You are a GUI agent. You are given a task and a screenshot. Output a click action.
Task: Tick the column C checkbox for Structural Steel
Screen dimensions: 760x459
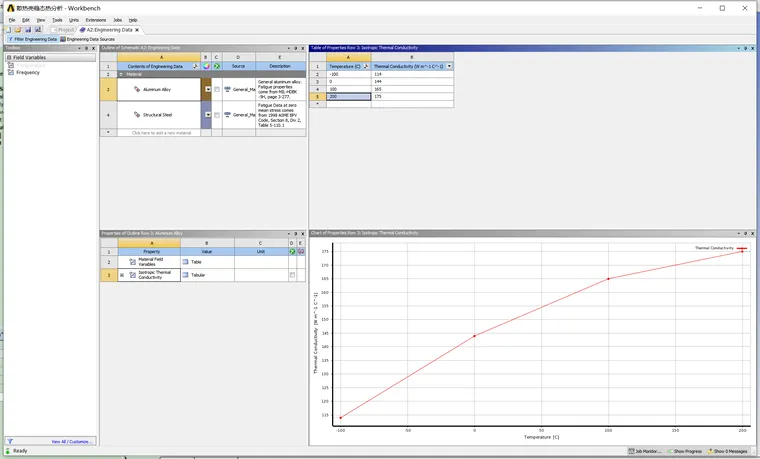tap(217, 115)
